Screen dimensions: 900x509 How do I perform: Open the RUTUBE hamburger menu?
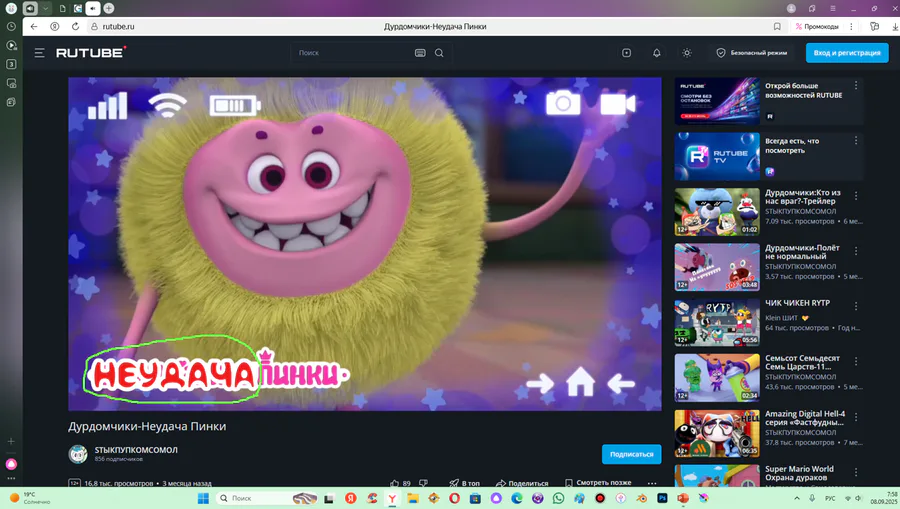coord(39,53)
